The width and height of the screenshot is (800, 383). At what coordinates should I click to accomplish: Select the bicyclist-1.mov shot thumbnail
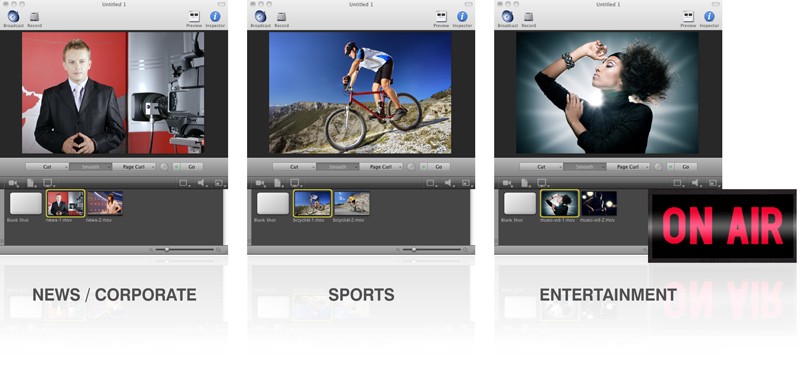point(312,203)
